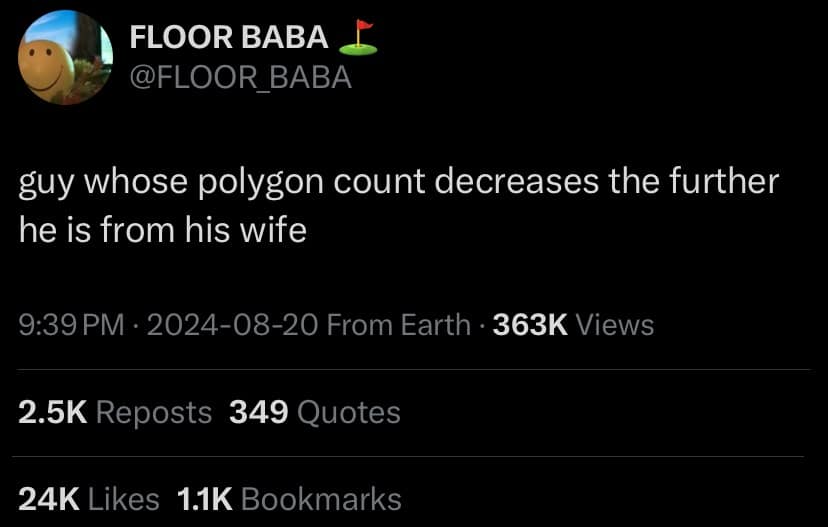
Task: Click the word "decreases" in the tweet
Action: (x=515, y=182)
